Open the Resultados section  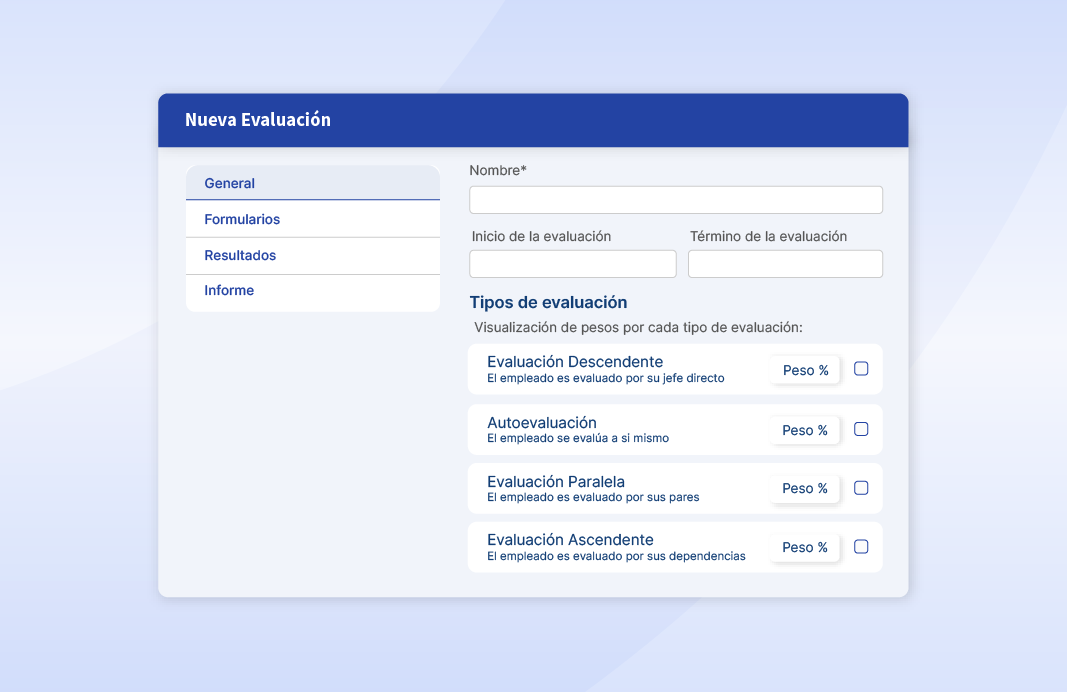pos(240,255)
